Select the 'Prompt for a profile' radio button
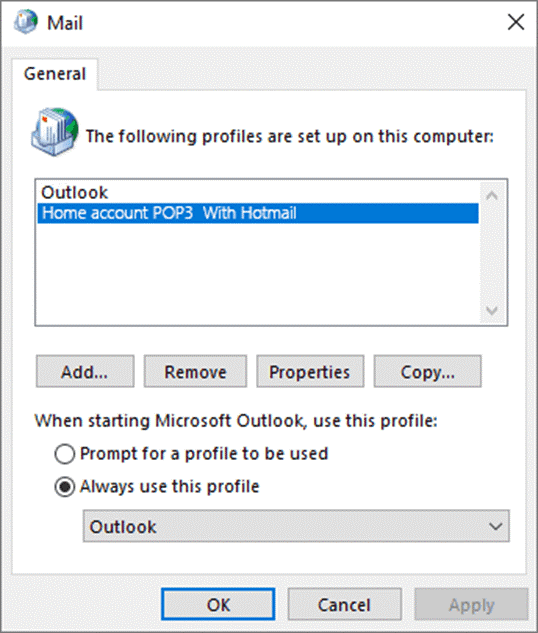 [65, 454]
